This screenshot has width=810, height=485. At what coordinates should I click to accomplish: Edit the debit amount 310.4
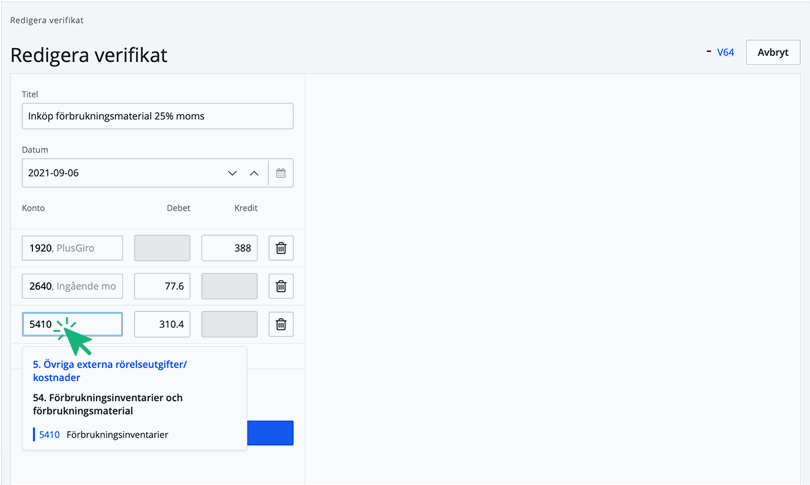pos(162,324)
